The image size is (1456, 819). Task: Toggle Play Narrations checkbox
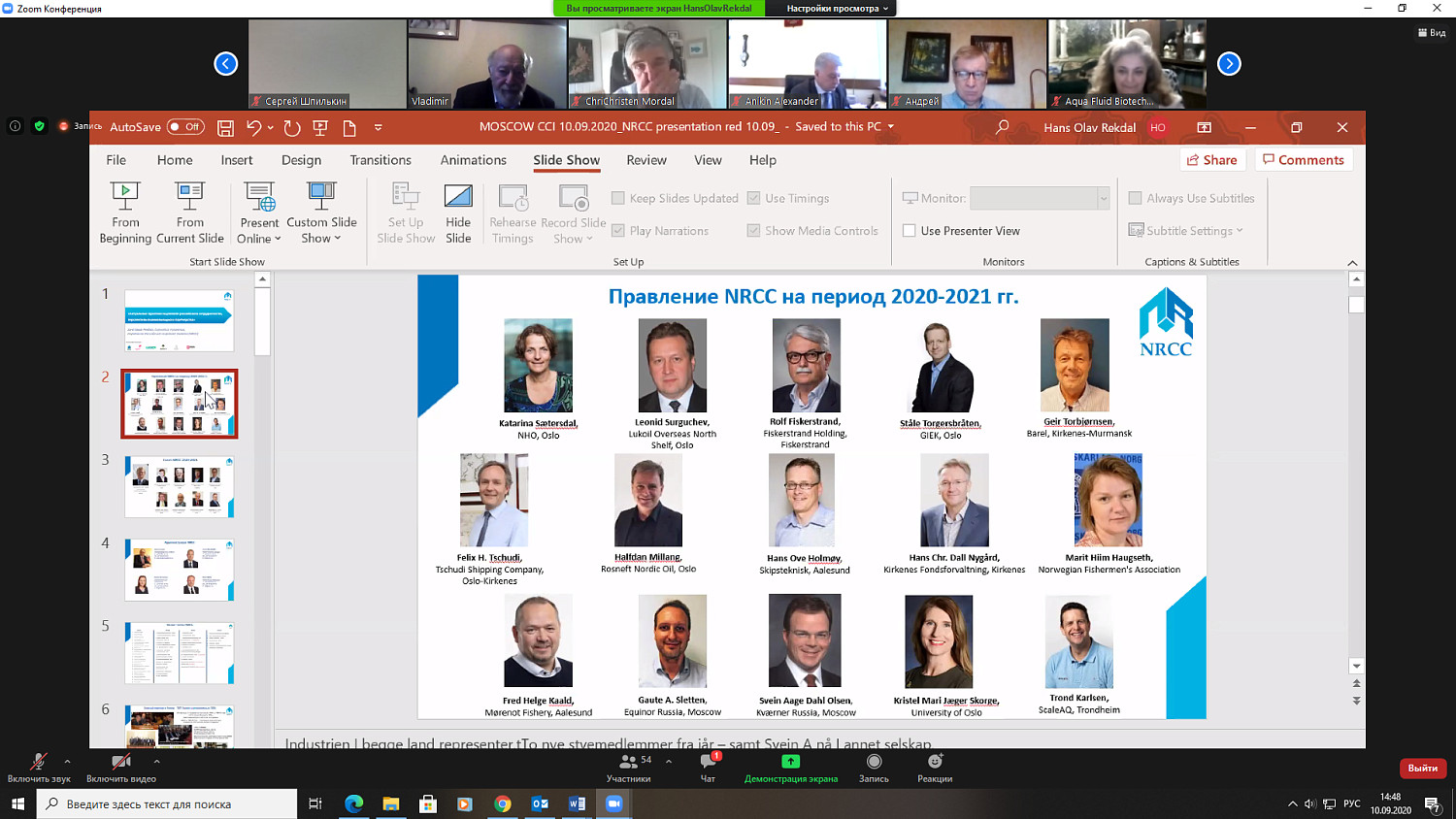pyautogui.click(x=617, y=231)
